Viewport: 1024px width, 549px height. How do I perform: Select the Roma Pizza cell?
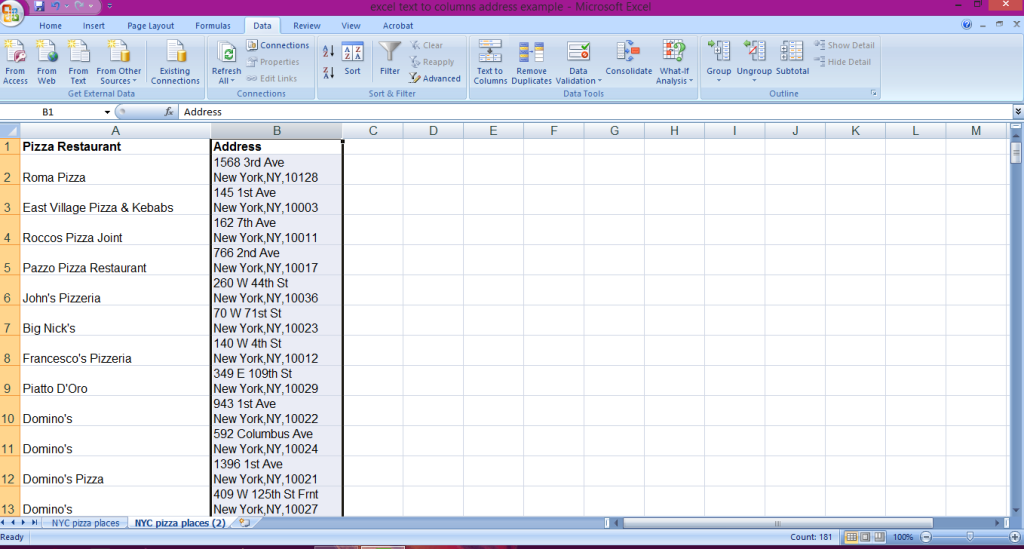pyautogui.click(x=115, y=170)
